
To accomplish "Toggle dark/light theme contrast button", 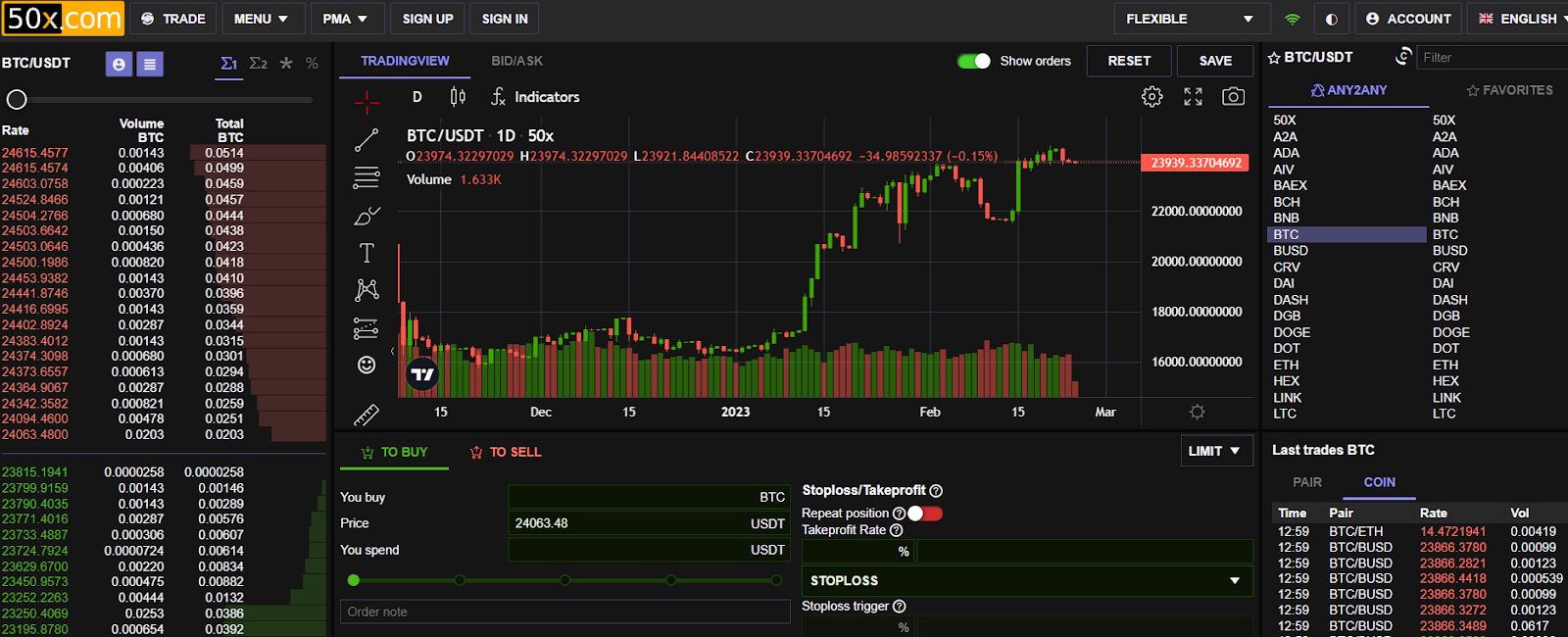I will (x=1331, y=19).
